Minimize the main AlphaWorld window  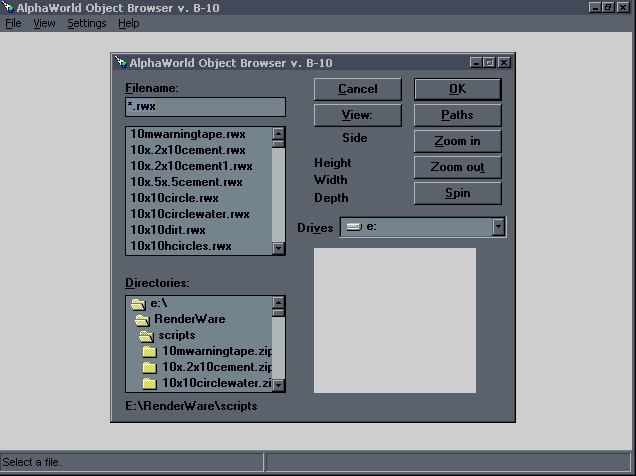click(595, 7)
